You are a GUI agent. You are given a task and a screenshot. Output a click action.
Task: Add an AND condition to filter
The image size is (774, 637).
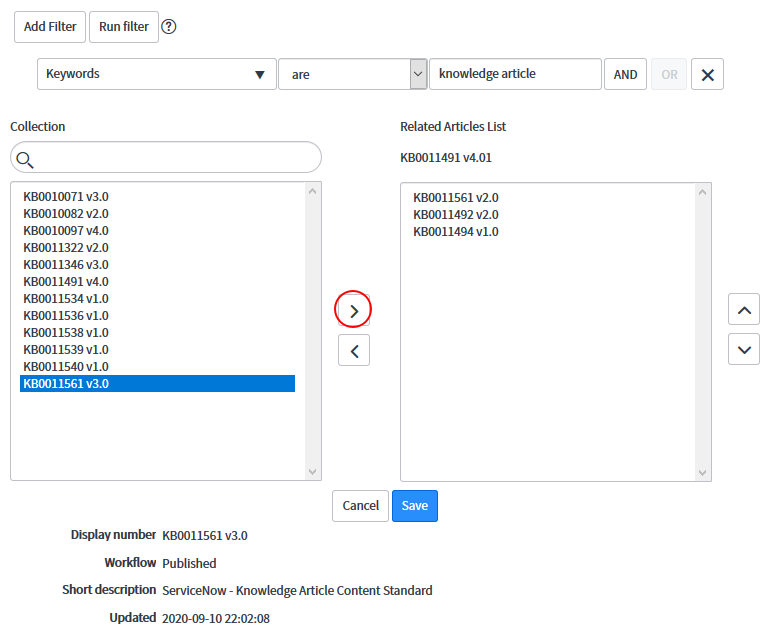click(x=625, y=75)
